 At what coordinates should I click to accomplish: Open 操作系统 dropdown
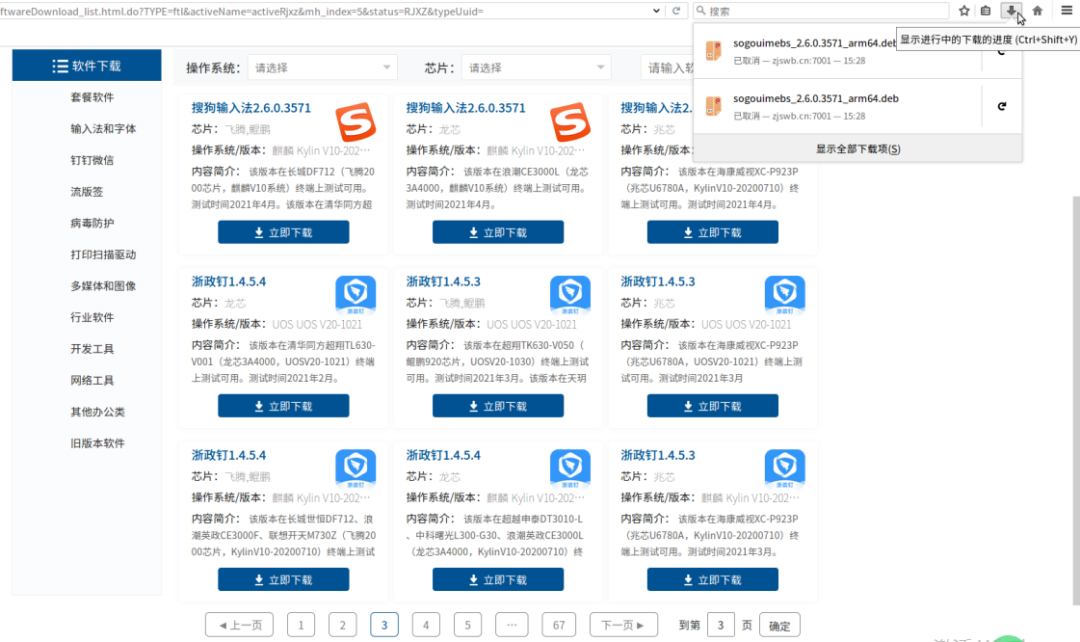(x=322, y=68)
